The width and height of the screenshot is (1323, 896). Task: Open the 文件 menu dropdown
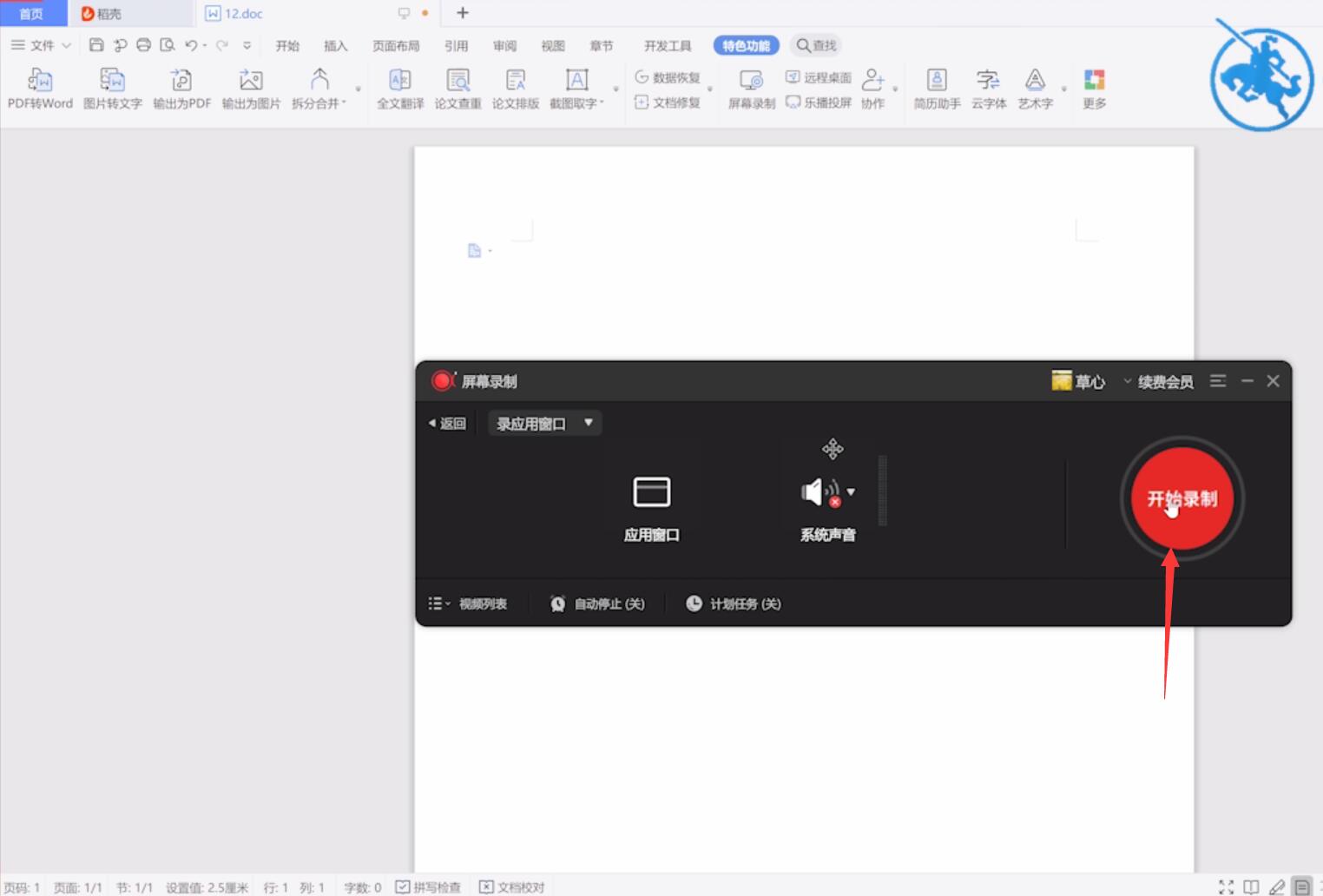(x=41, y=45)
